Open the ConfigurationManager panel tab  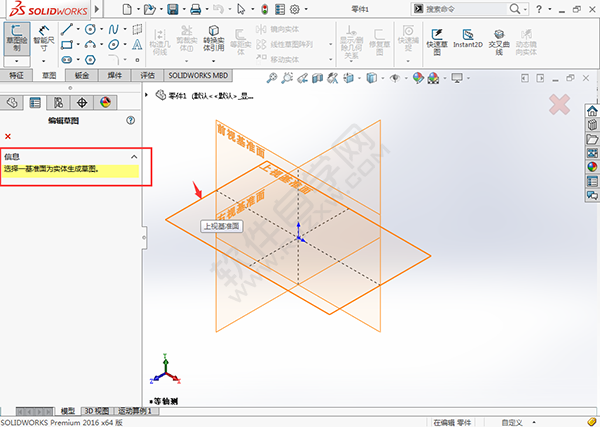(59, 103)
